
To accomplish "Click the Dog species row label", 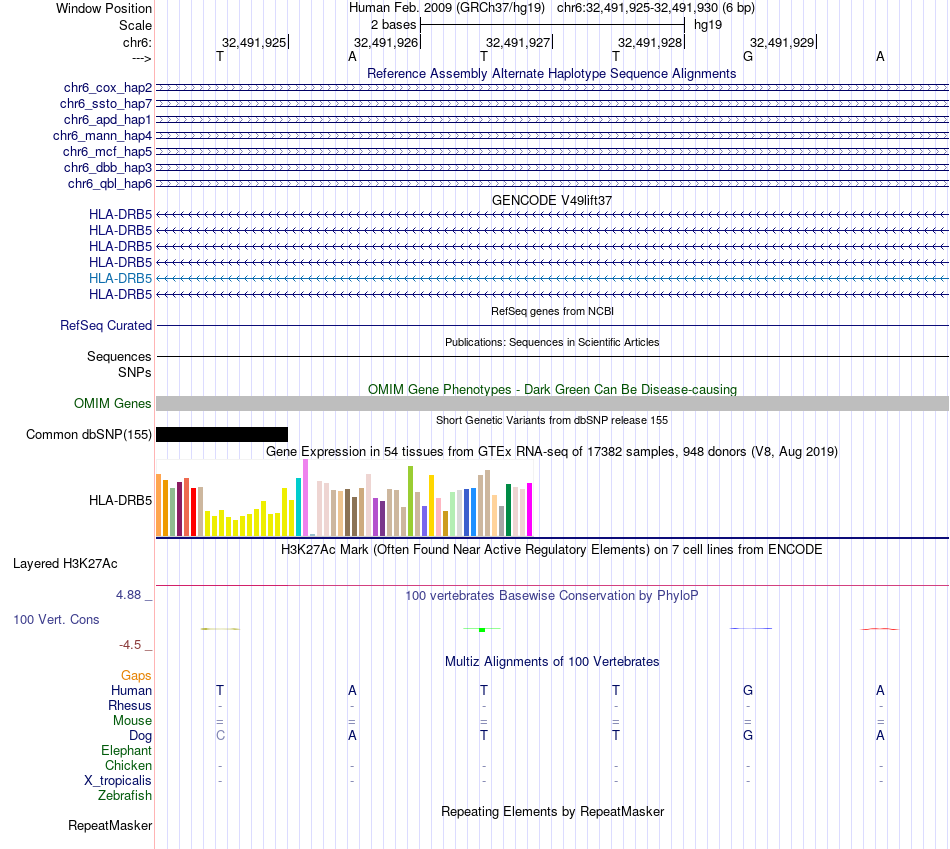I will [140, 736].
